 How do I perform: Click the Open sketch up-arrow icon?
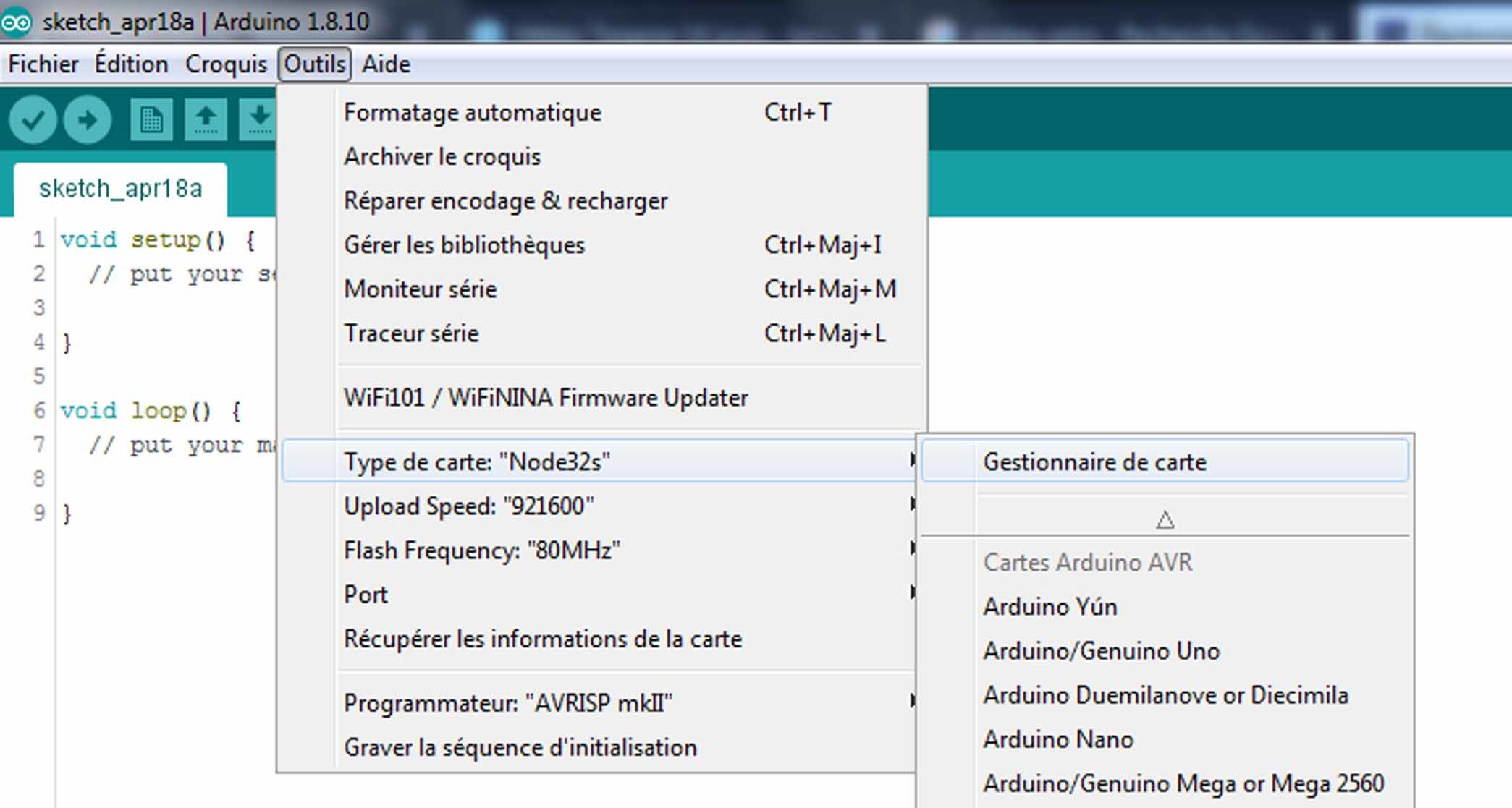coord(206,119)
